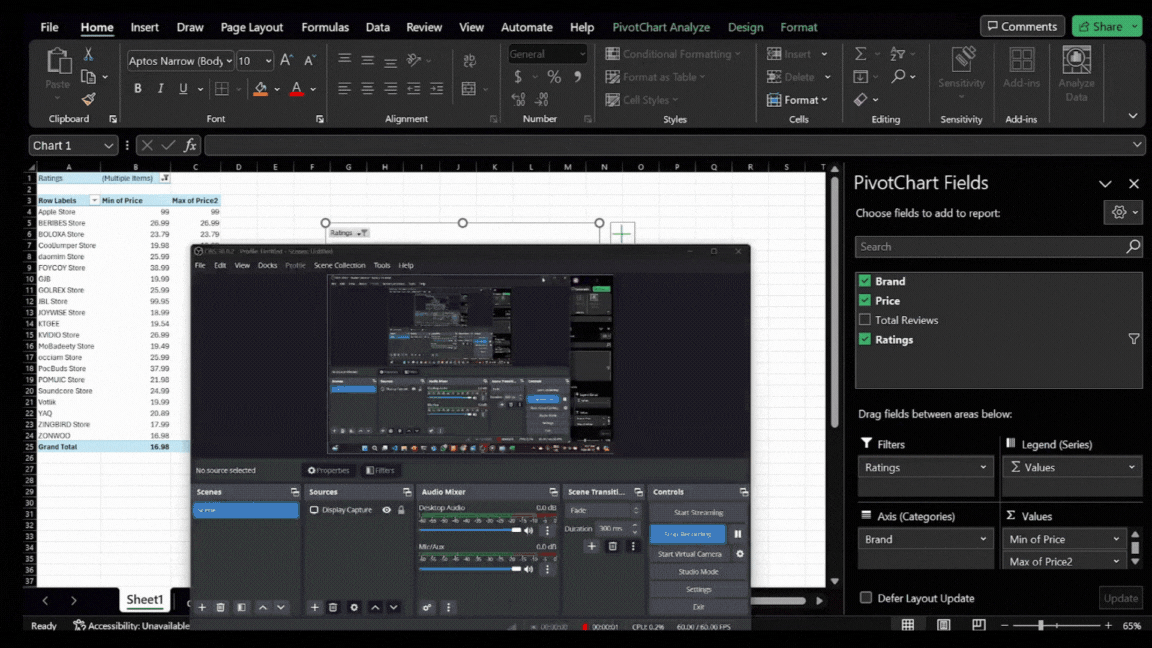1152x648 pixels.
Task: Open the font size dropdown showing 10
Action: click(268, 61)
